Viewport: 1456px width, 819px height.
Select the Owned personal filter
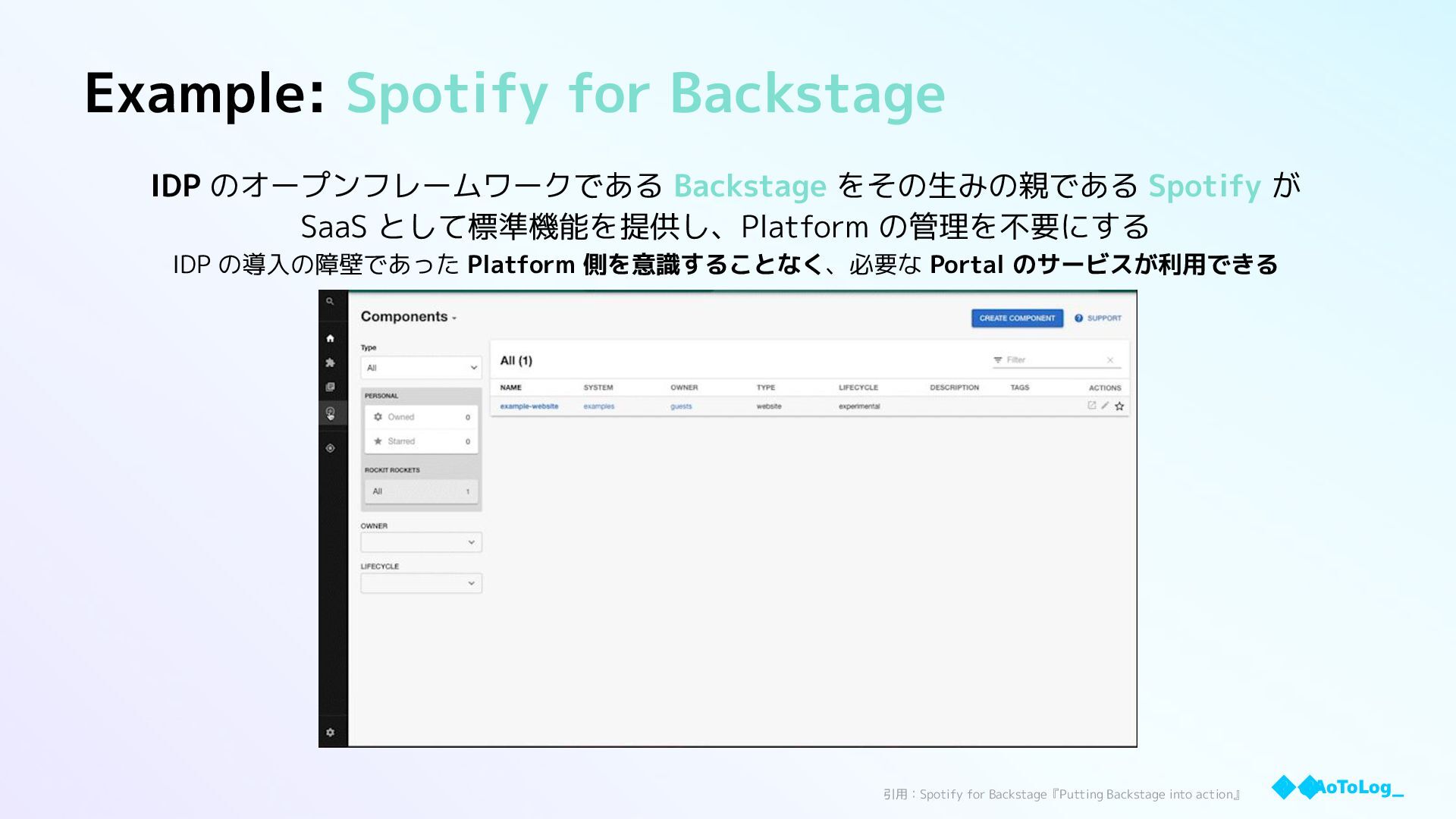point(421,417)
